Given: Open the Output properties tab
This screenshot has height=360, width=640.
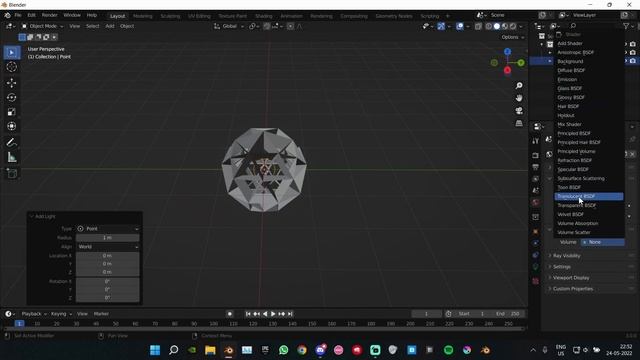Looking at the screenshot, I should (536, 167).
